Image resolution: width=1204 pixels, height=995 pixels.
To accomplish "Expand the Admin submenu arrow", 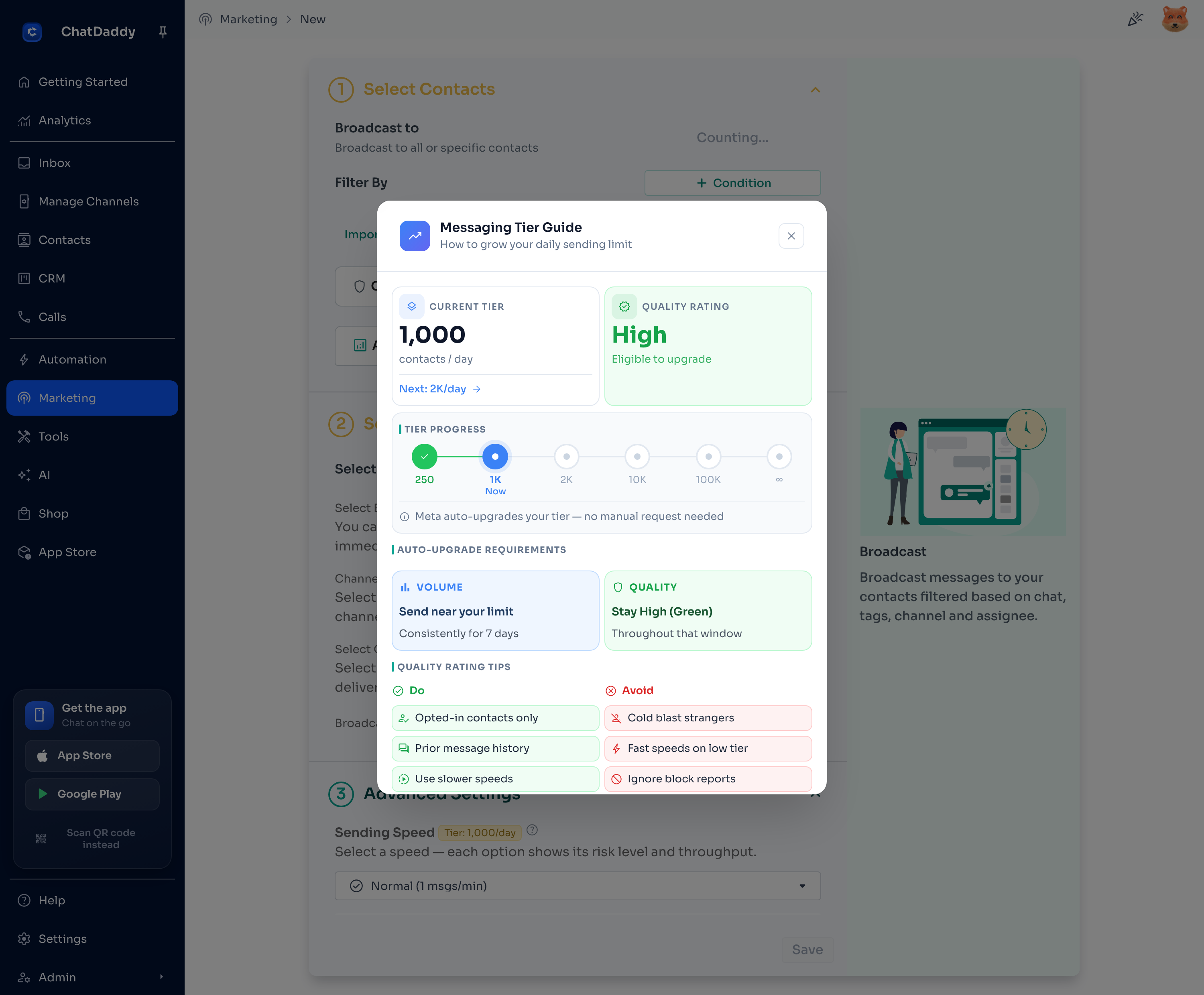I will (162, 977).
